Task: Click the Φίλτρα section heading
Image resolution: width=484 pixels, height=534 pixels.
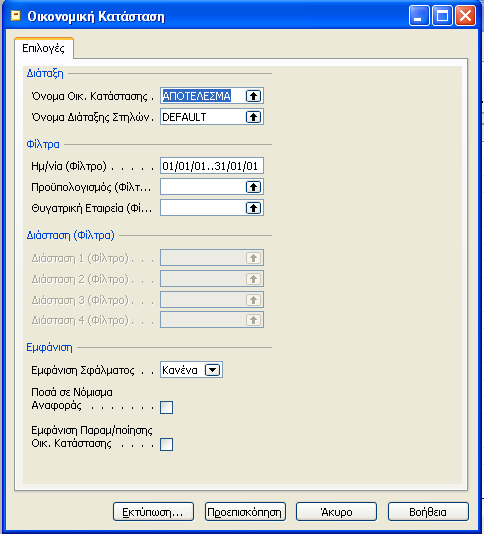Action: pos(43,144)
